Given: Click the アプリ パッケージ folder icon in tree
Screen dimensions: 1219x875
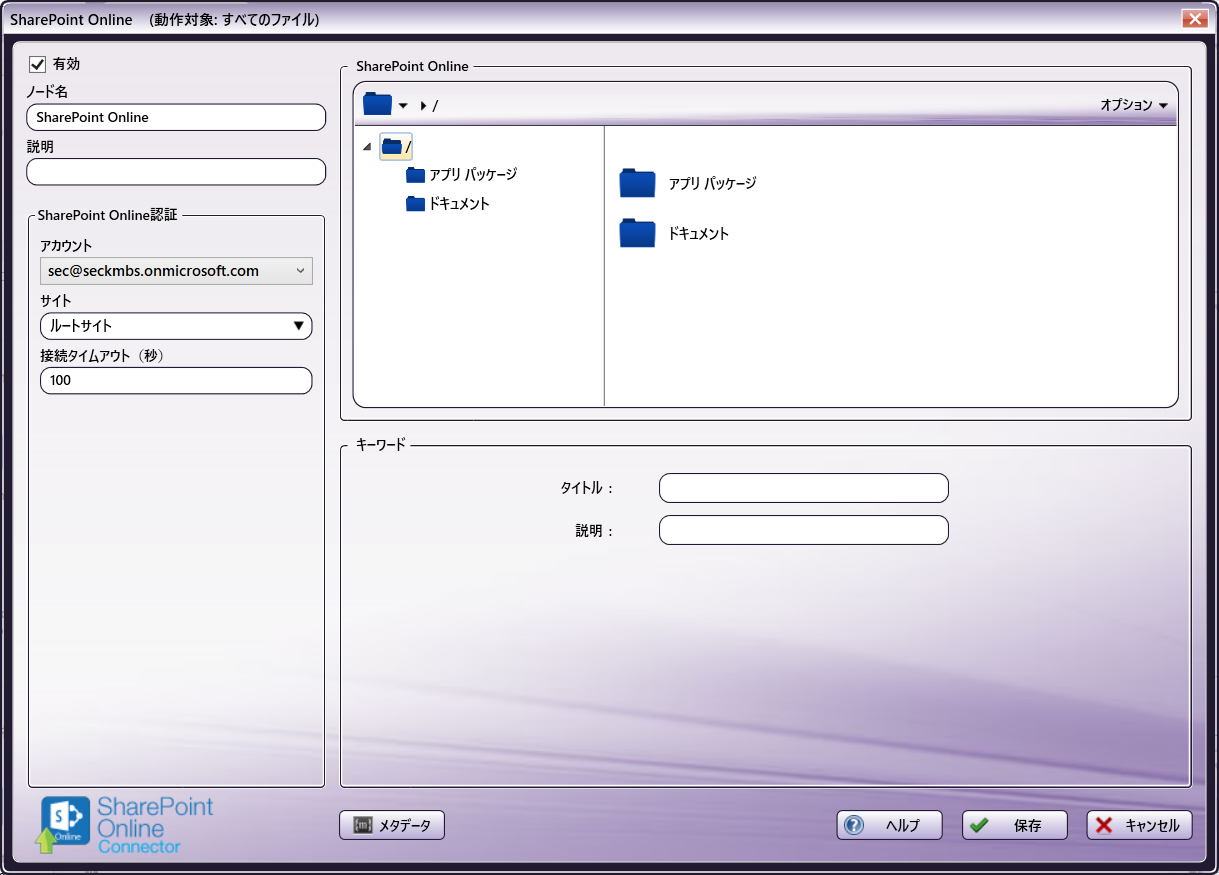Looking at the screenshot, I should [416, 175].
